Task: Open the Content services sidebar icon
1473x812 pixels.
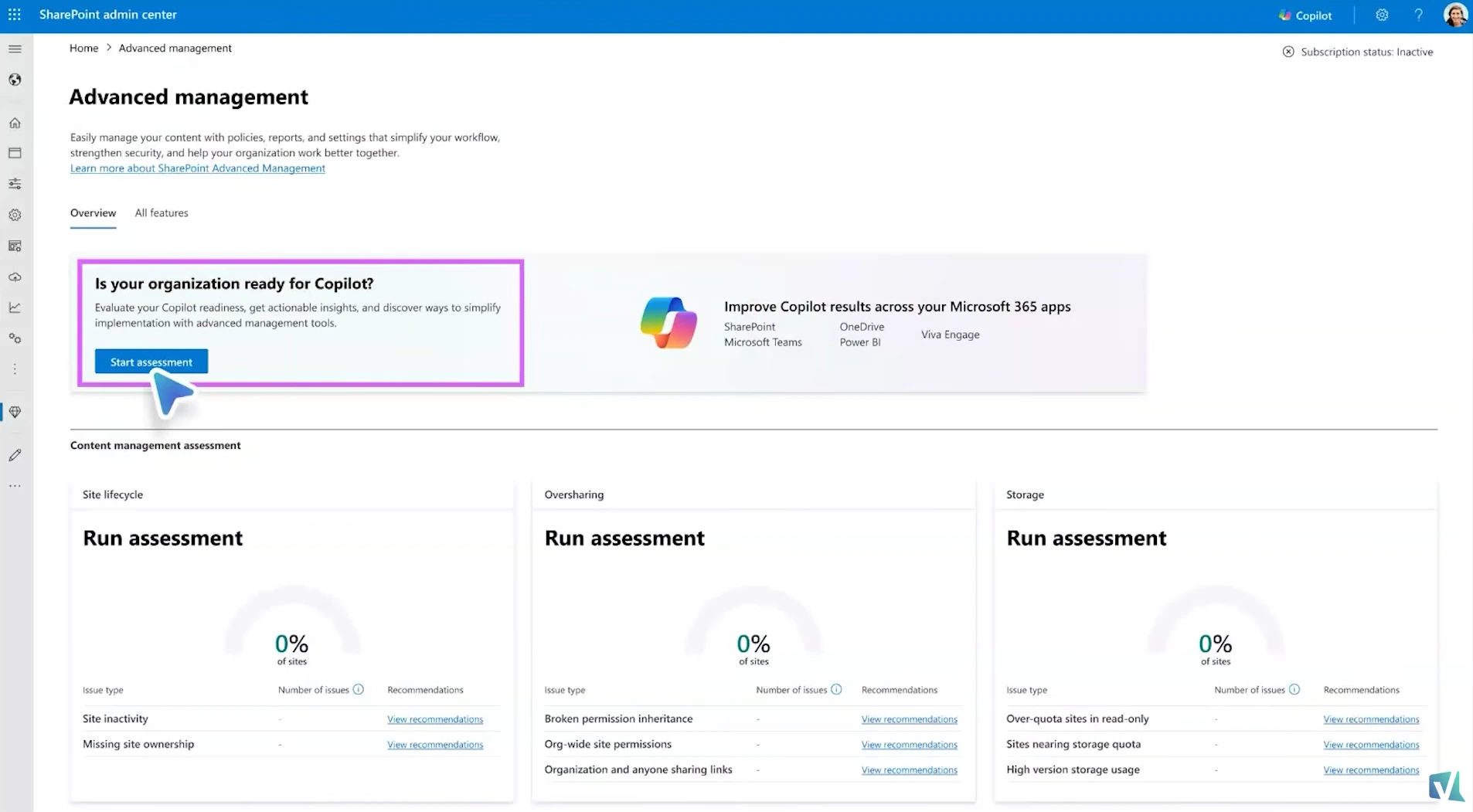Action: [x=15, y=246]
